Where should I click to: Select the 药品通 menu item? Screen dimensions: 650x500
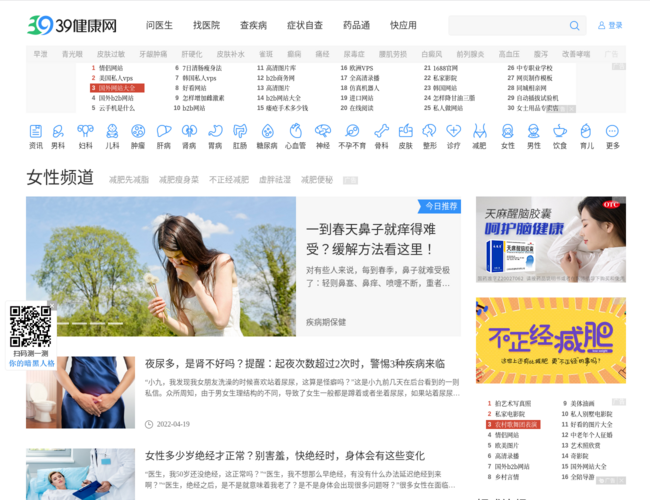tap(356, 25)
